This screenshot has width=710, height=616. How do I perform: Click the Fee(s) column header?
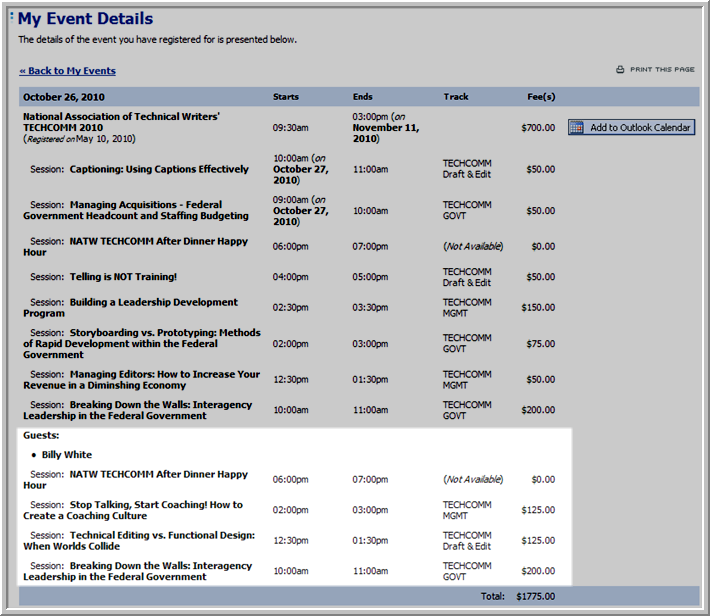tap(541, 97)
